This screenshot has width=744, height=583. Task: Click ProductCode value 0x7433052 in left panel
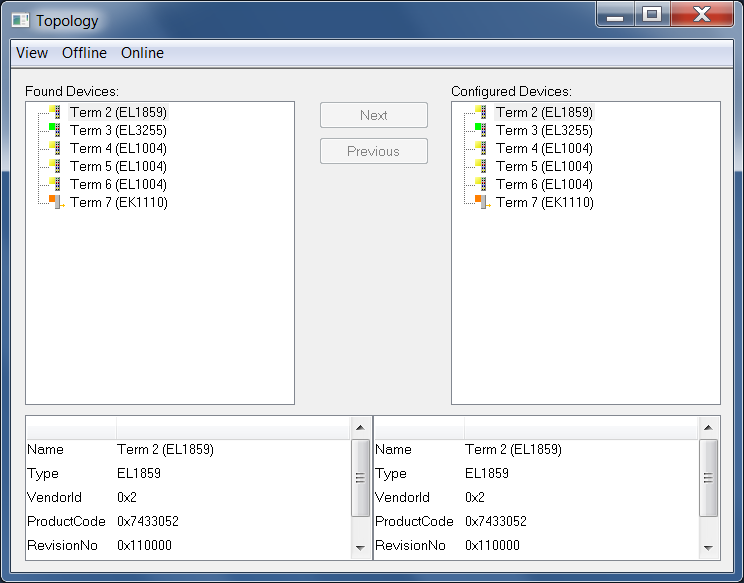point(148,521)
